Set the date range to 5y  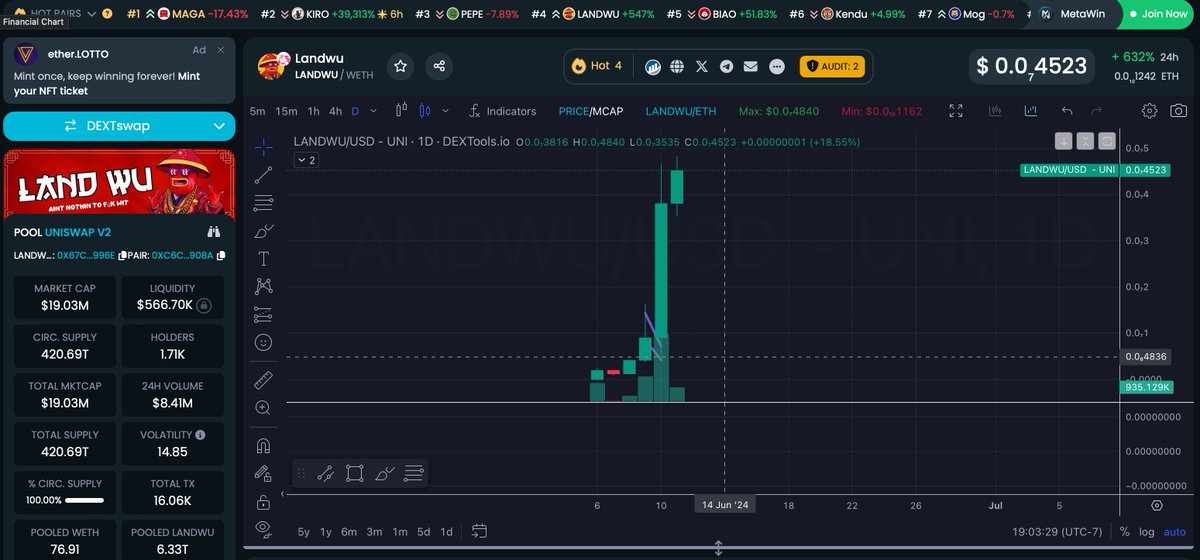tap(304, 532)
